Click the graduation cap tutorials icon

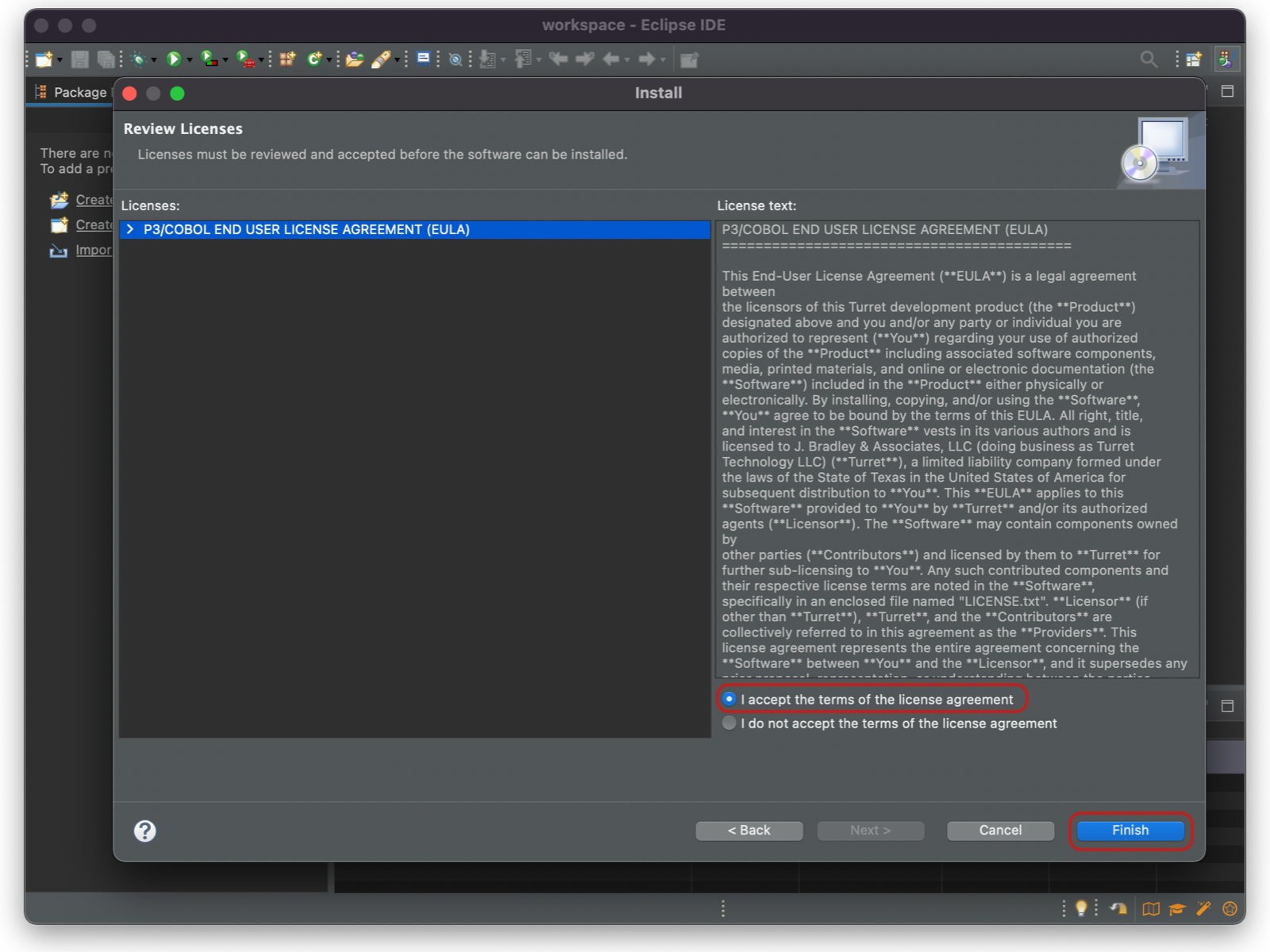1177,908
